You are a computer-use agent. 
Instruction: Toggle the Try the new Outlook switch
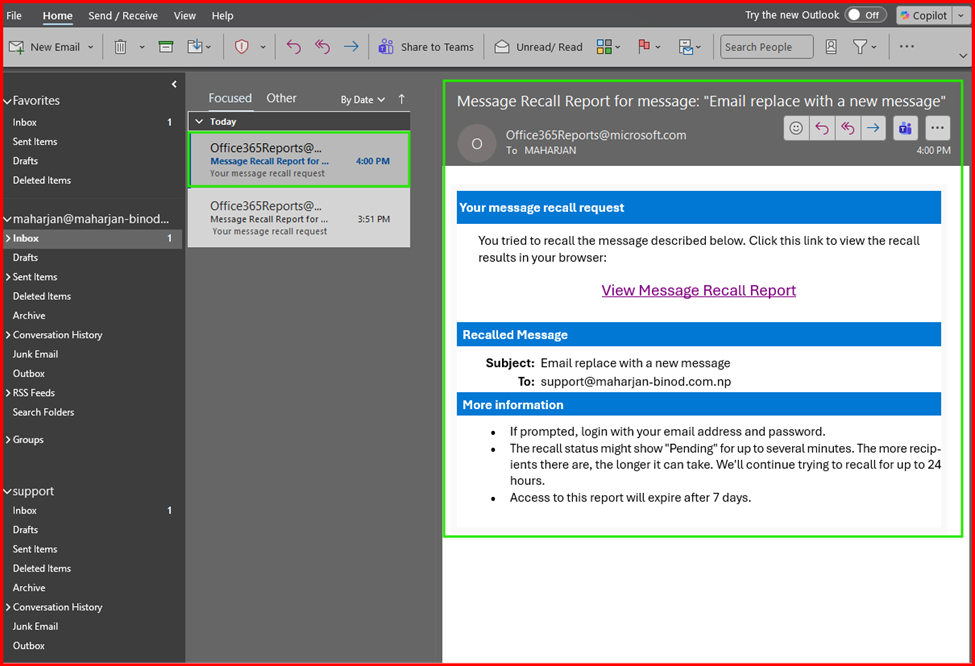865,15
